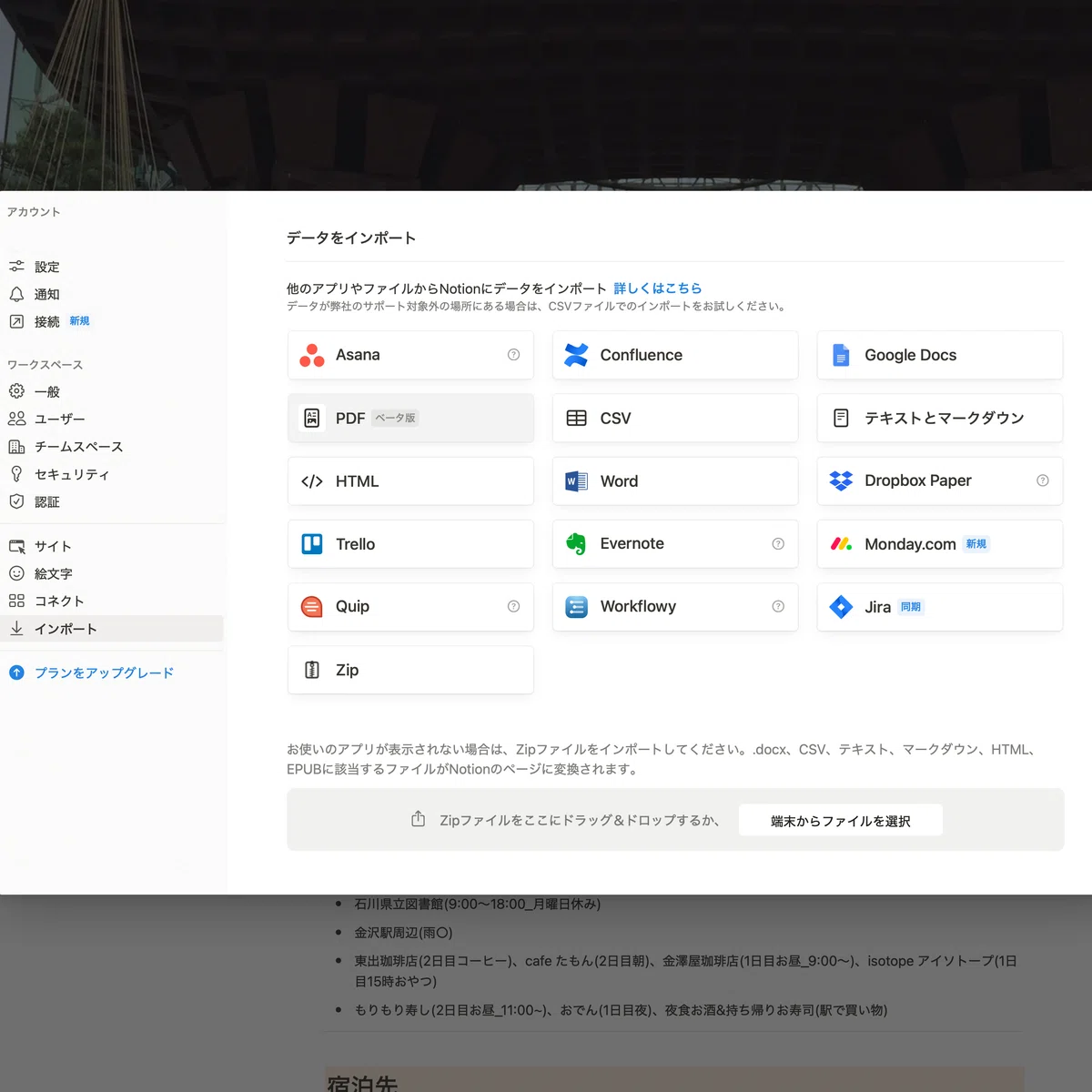This screenshot has height=1092, width=1092.
Task: Open 通知 settings
Action: [111, 294]
